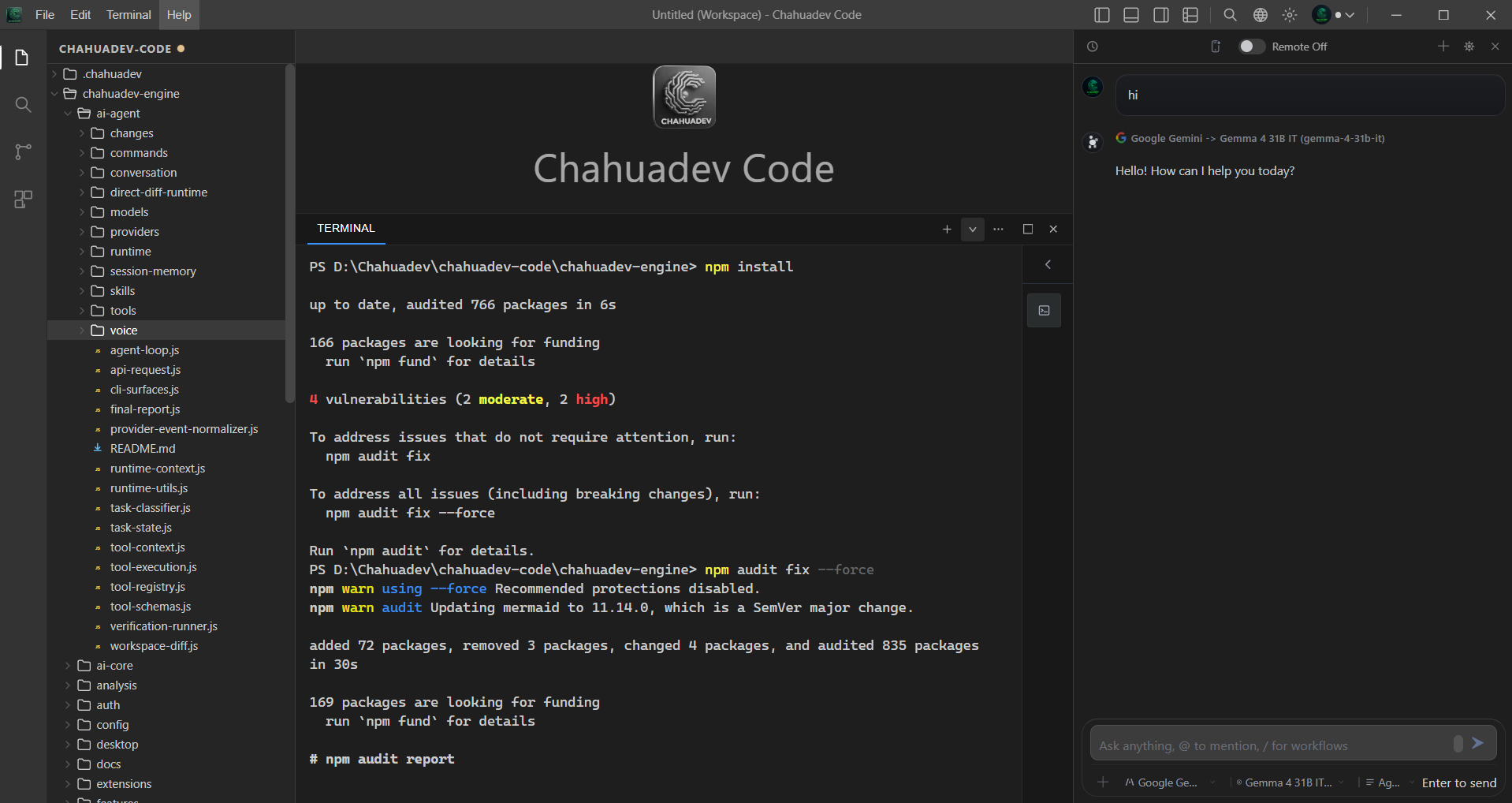
Task: Toggle the Remote Off switch
Action: 1251,47
